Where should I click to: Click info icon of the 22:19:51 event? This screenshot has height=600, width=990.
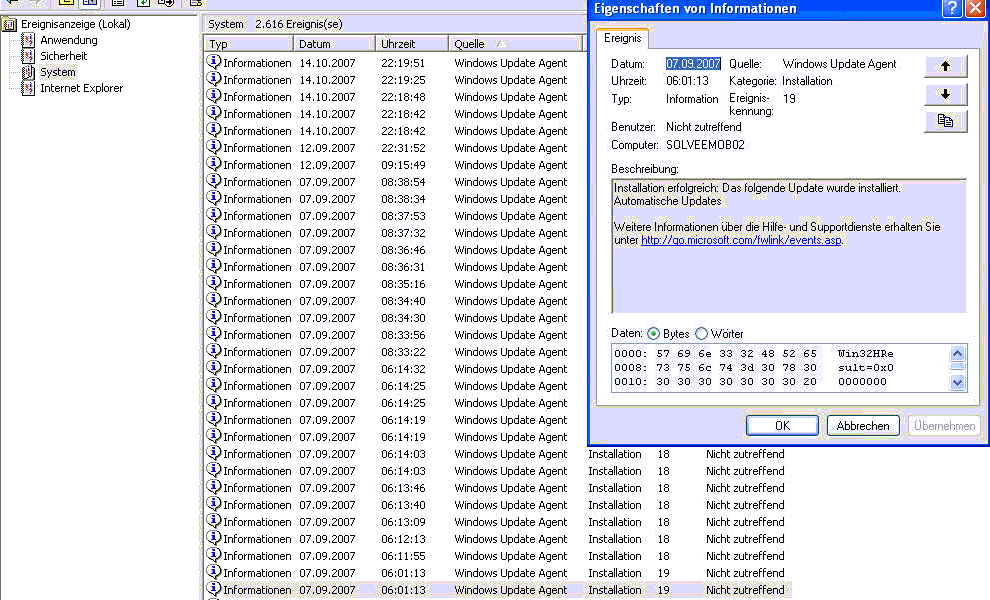[213, 62]
